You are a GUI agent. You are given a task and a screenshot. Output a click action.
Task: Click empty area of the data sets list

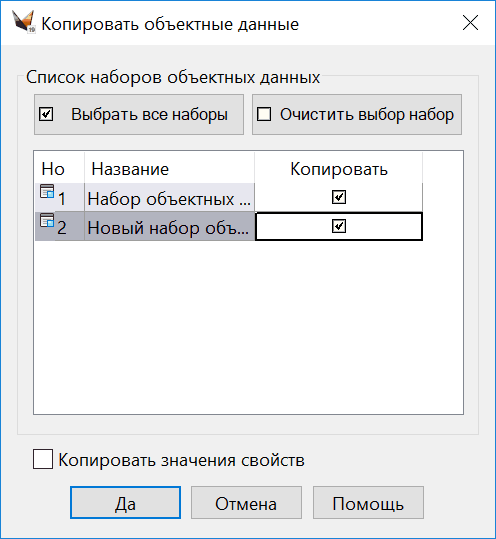[x=248, y=327]
